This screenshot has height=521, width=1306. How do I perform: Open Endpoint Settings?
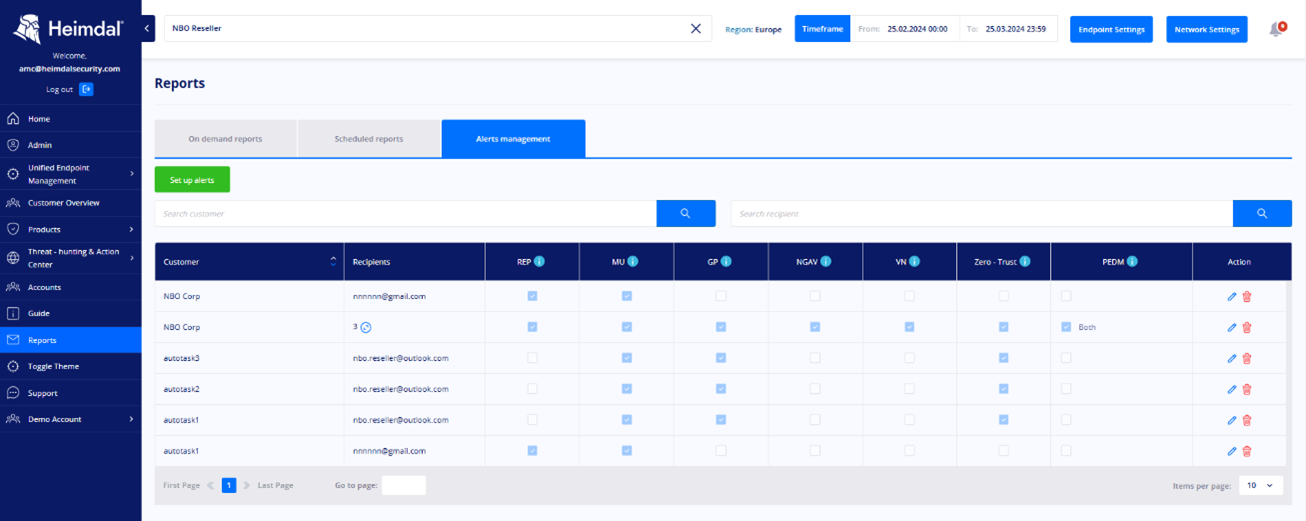[1111, 29]
